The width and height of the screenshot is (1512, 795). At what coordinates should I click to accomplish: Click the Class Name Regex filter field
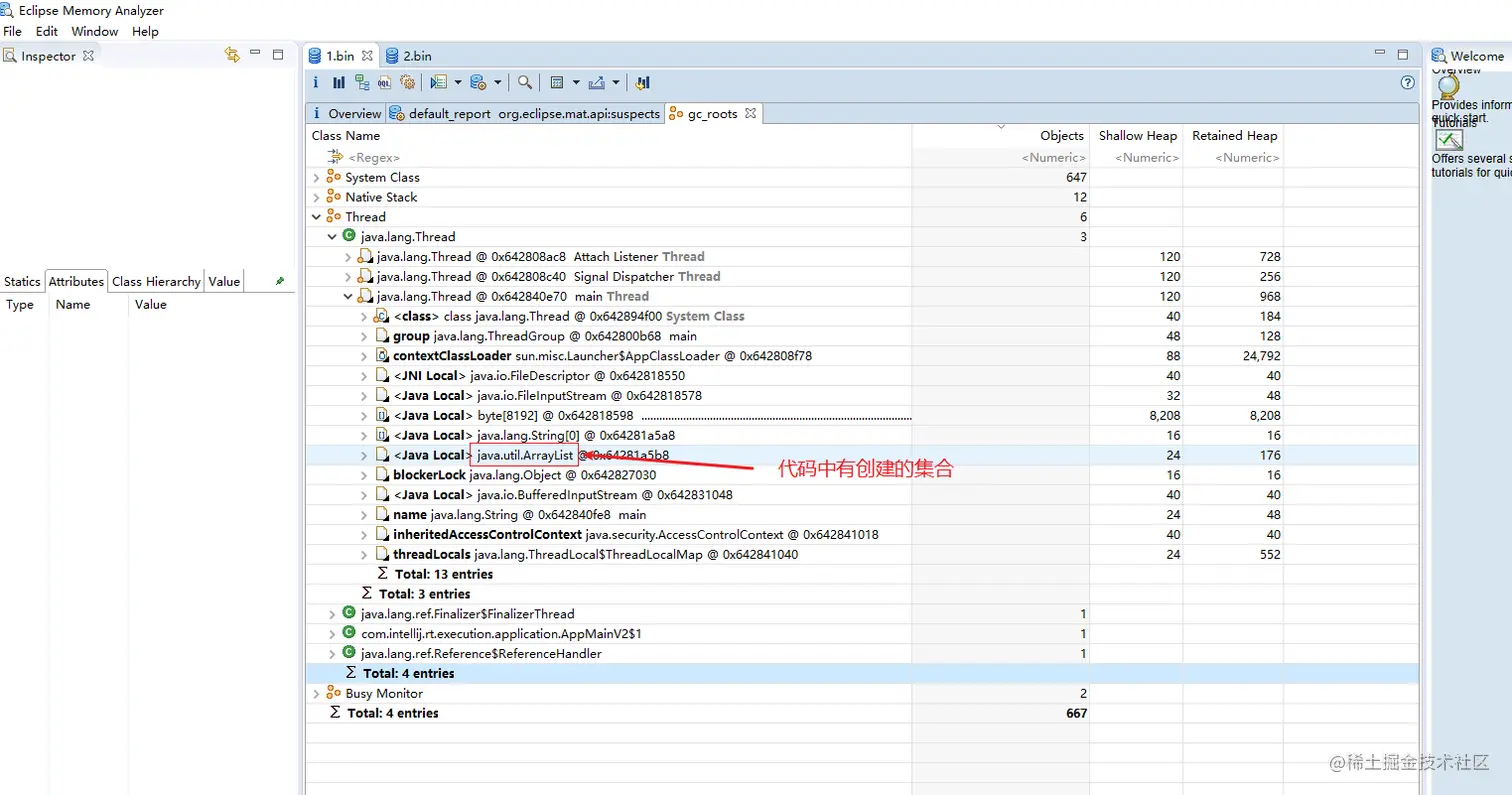pyautogui.click(x=609, y=157)
